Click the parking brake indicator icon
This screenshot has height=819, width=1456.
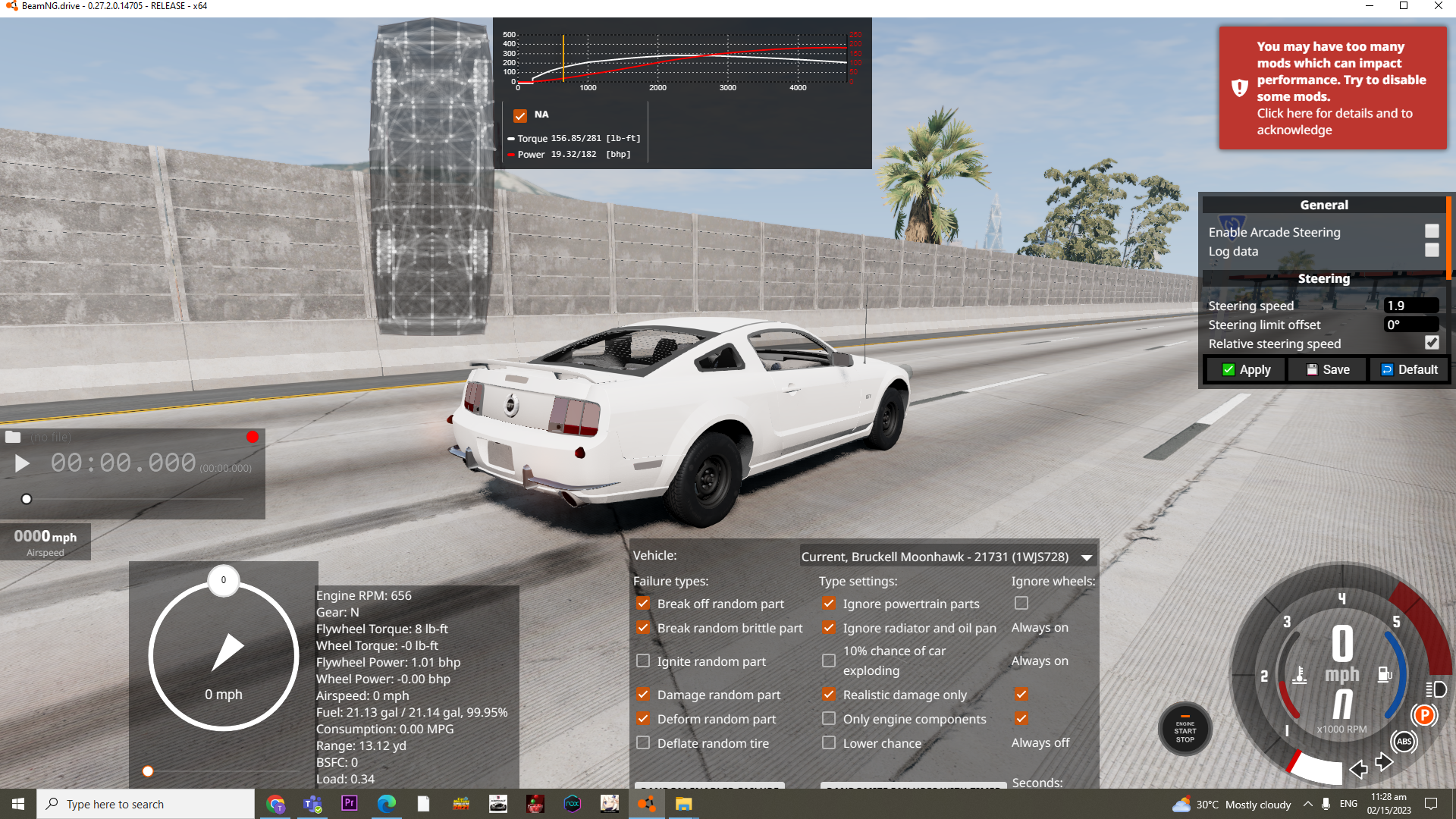tap(1424, 715)
